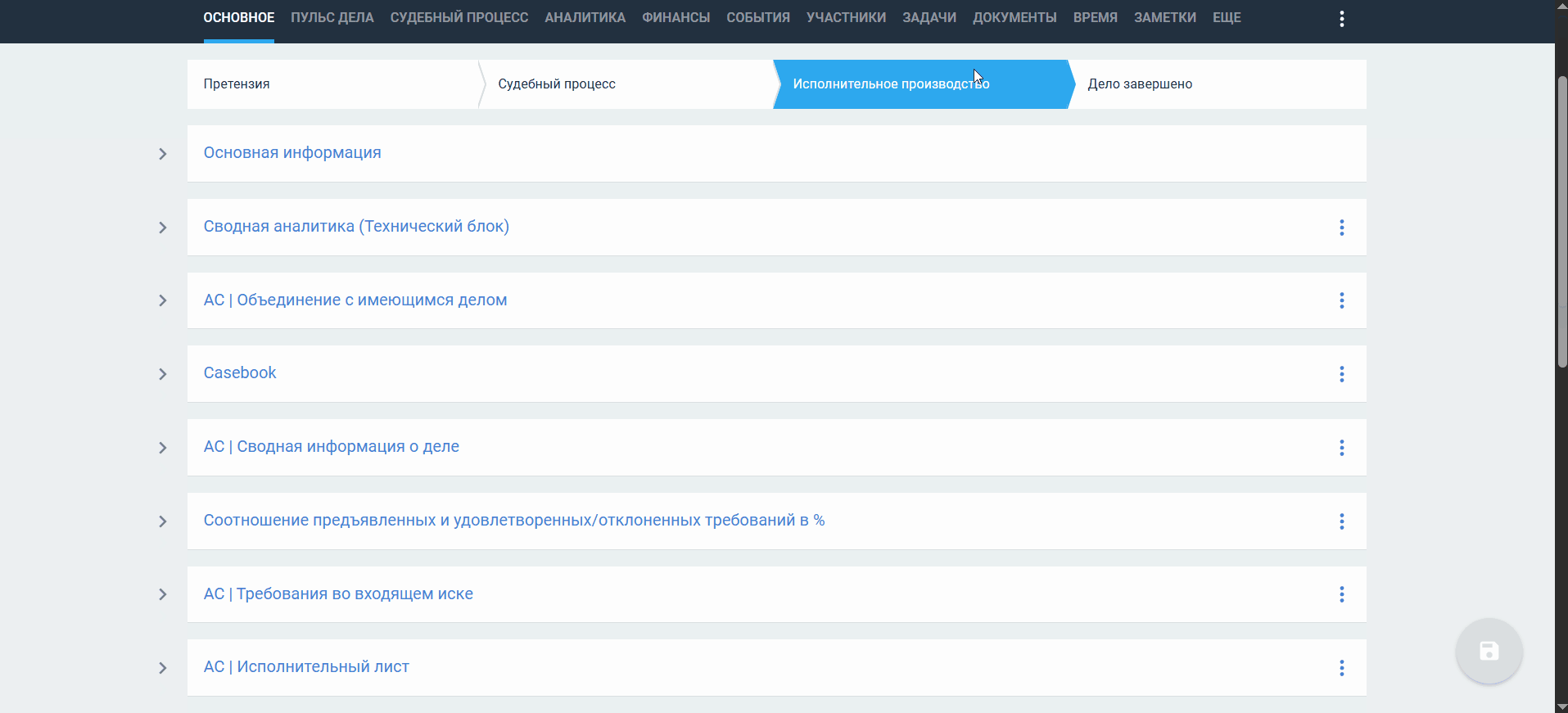
Task: Expand the Основная информация section
Action: coord(162,154)
